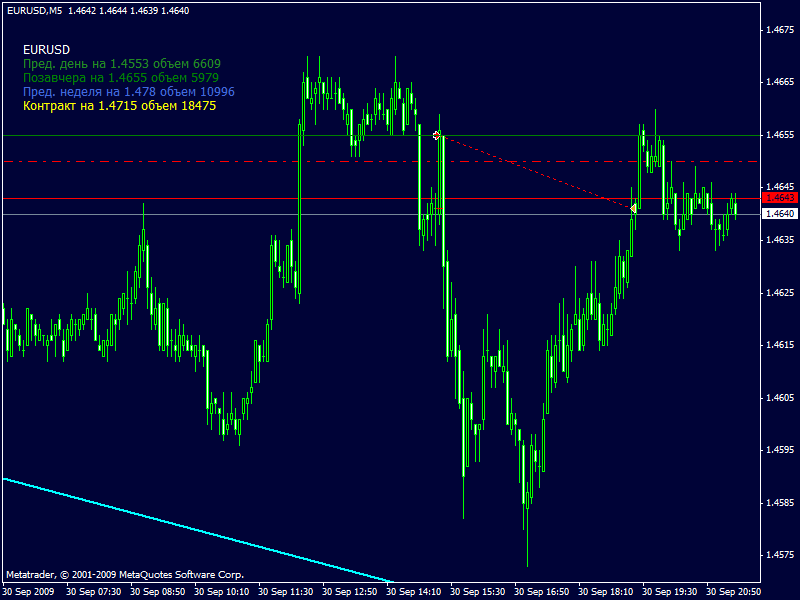Select the solid red horizontal line
Screen dimensions: 800x600
pyautogui.click(x=381, y=198)
